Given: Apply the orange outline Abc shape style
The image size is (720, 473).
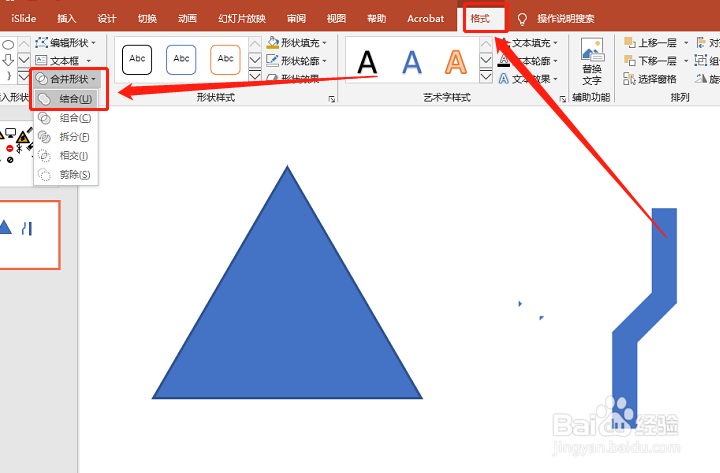Looking at the screenshot, I should click(225, 60).
